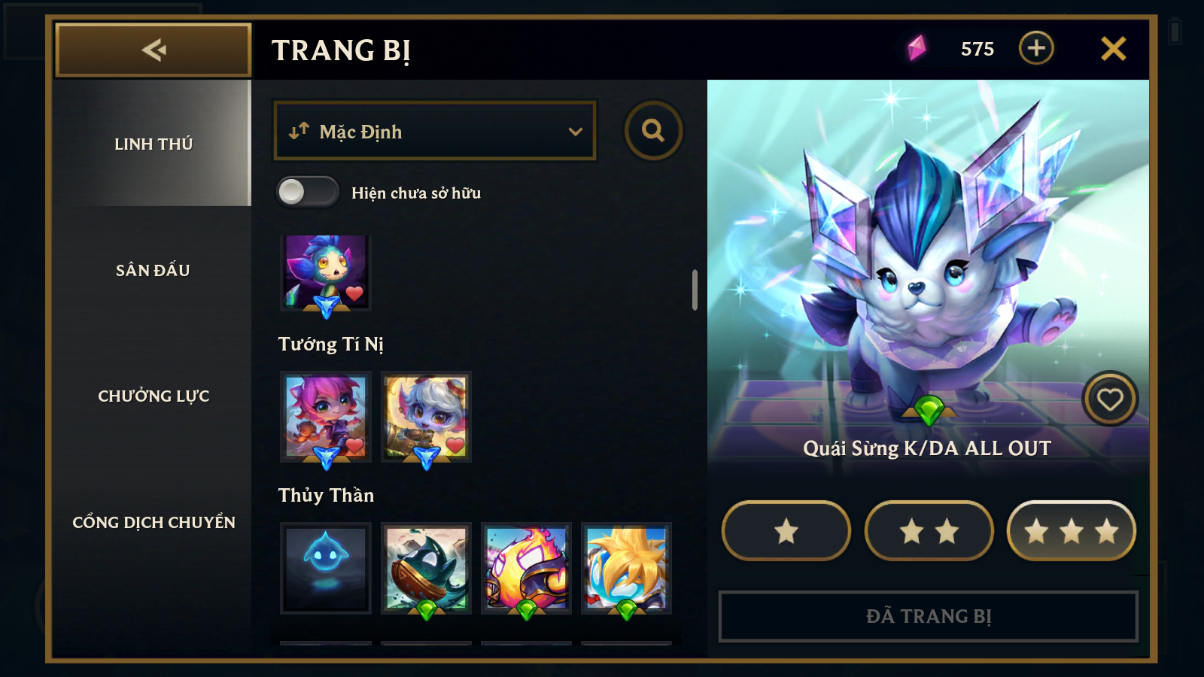Open the Chưởng Lực tab
Viewport: 1204px width, 677px height.
[153, 396]
